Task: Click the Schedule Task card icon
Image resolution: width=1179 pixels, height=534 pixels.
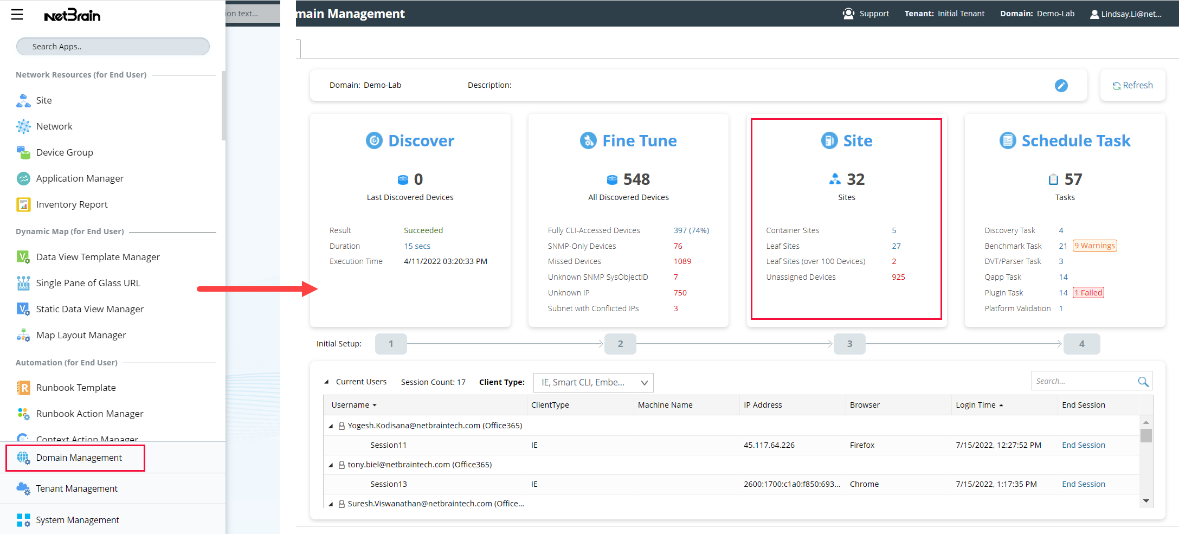Action: (x=1008, y=141)
